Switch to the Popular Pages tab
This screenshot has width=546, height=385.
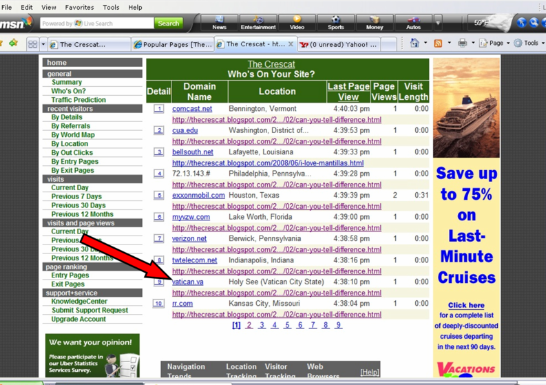(x=173, y=45)
